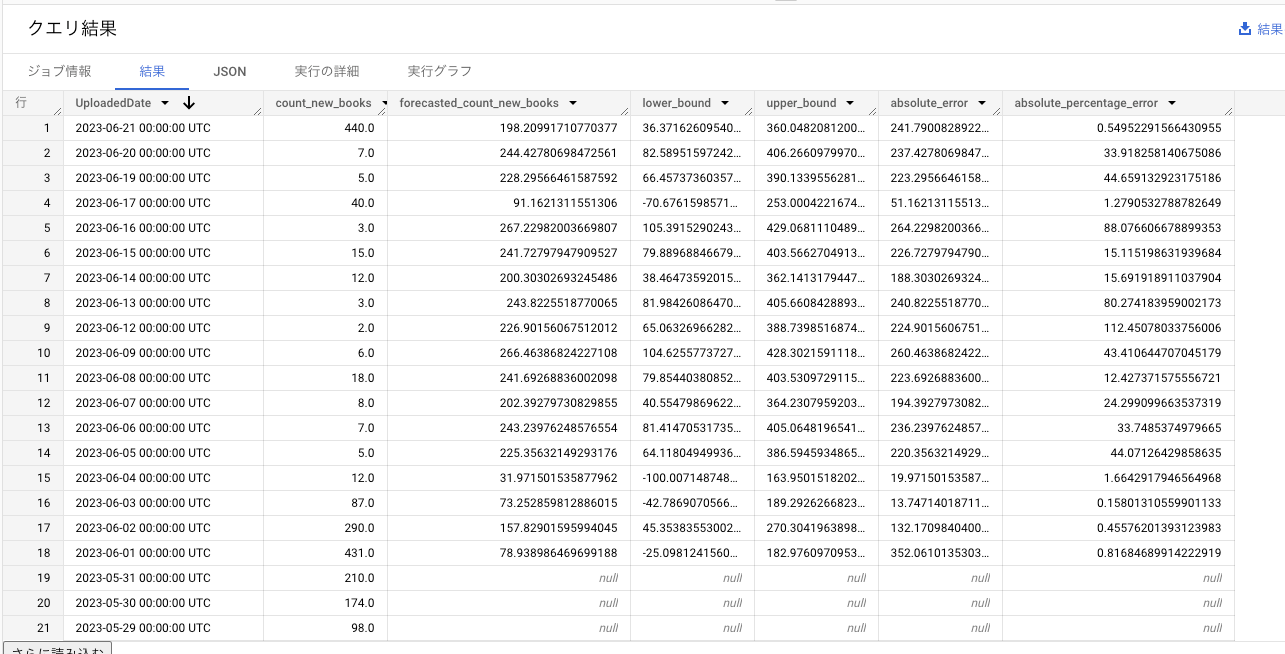Click absolute_error value 352.0610135303...
This screenshot has width=1285, height=654.
point(941,553)
